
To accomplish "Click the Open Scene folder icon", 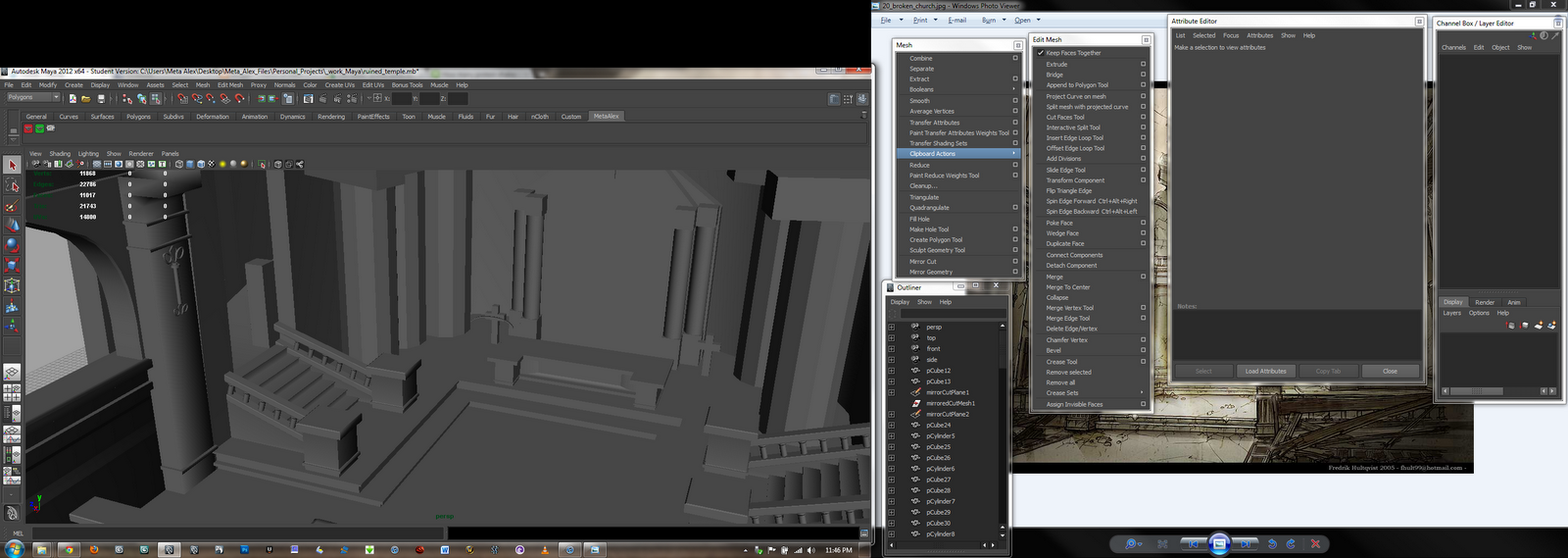I will (86, 98).
